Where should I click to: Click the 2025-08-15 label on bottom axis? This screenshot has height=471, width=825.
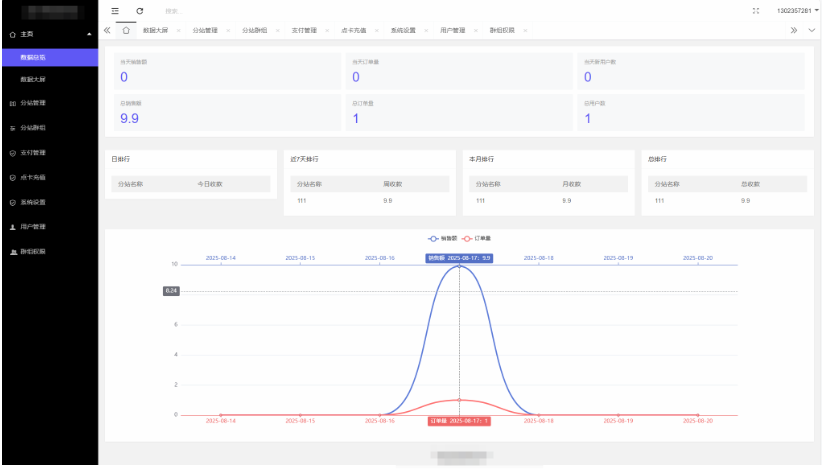[x=300, y=421]
